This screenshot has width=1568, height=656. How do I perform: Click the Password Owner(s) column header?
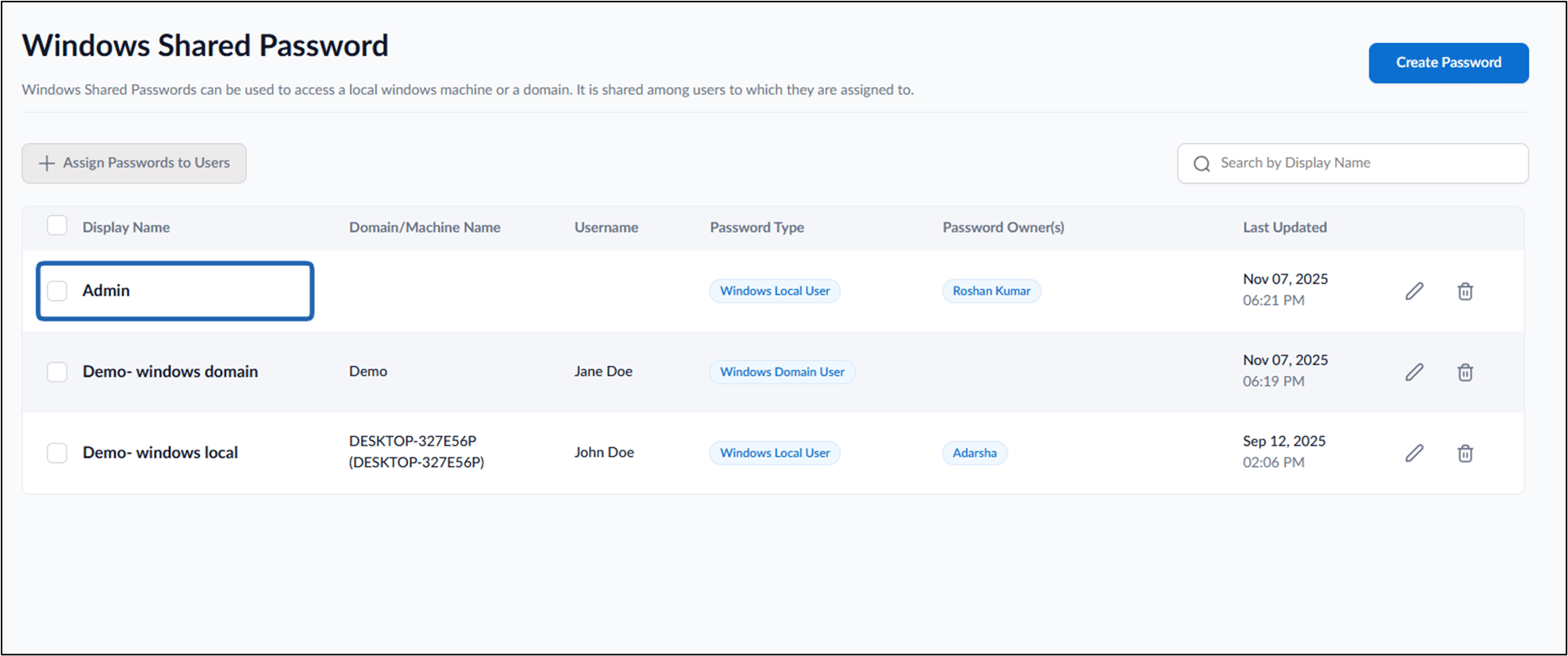[1003, 228]
